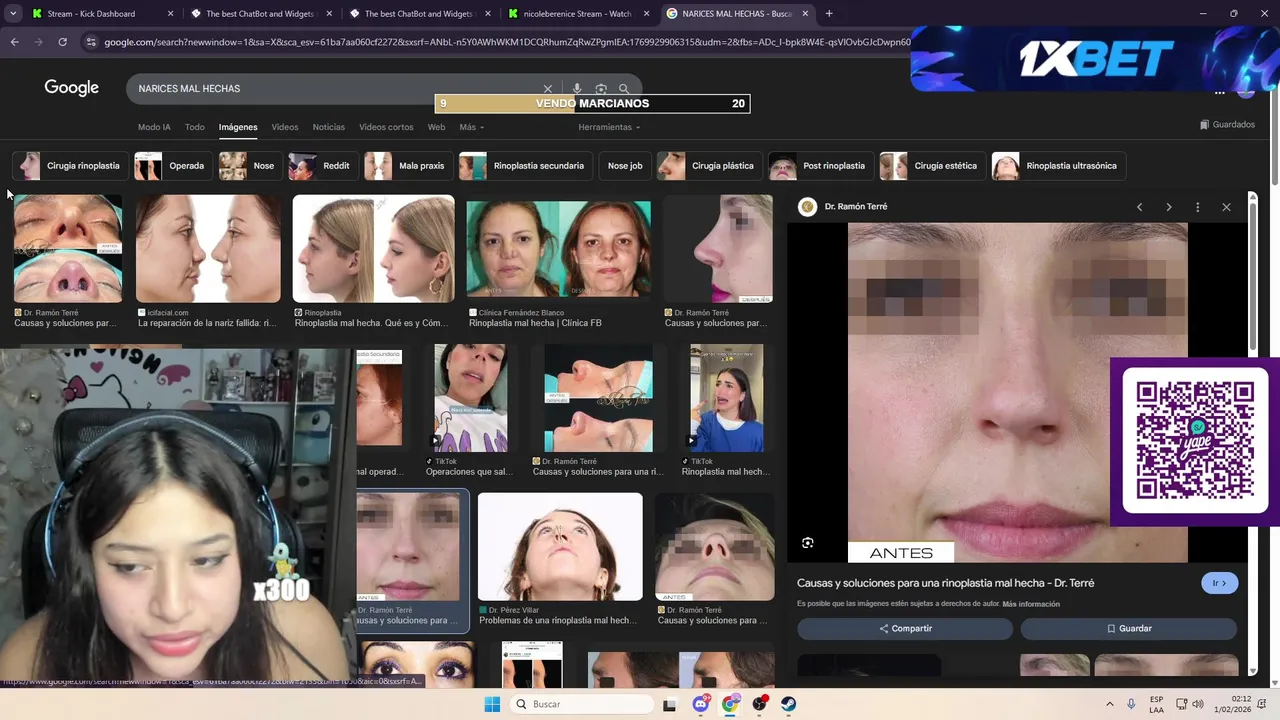1280x720 pixels.
Task: Click the Ir button to visit page
Action: (1219, 583)
